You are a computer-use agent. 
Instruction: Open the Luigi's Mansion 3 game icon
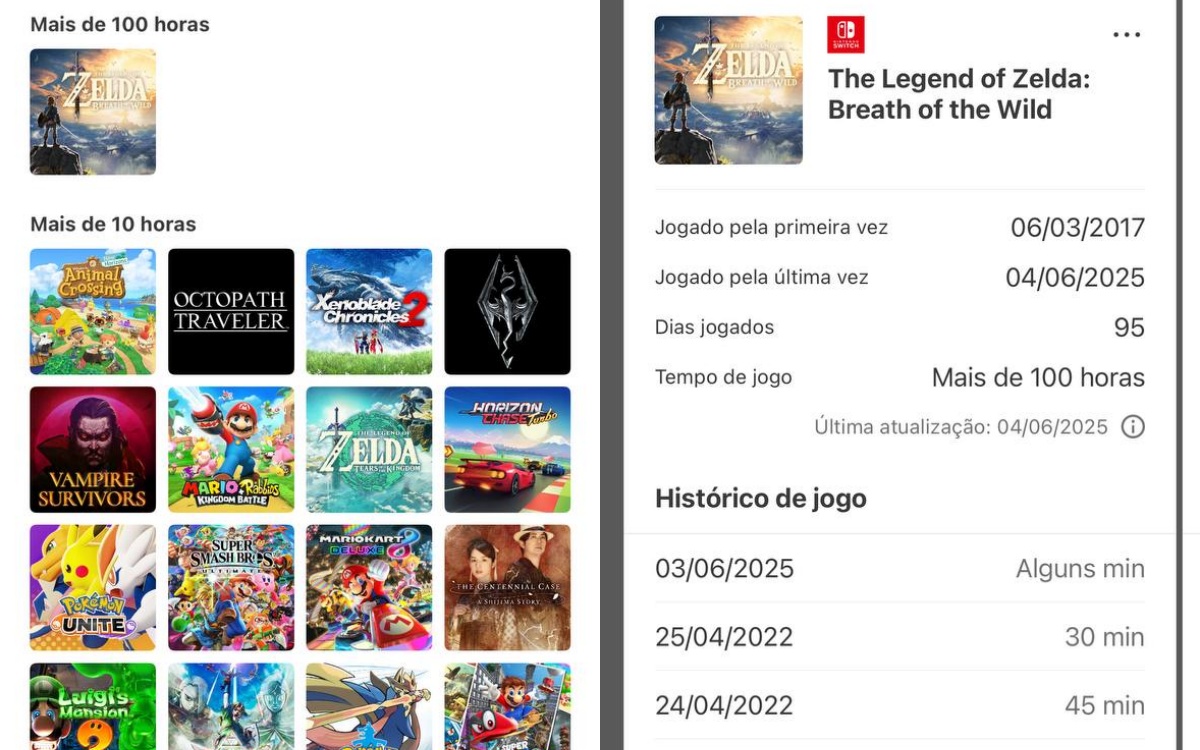(x=93, y=710)
